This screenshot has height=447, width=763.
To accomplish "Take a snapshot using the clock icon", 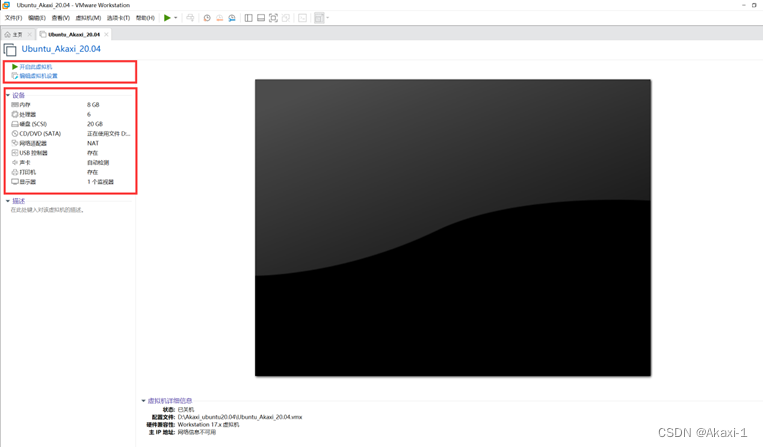I will tap(207, 18).
